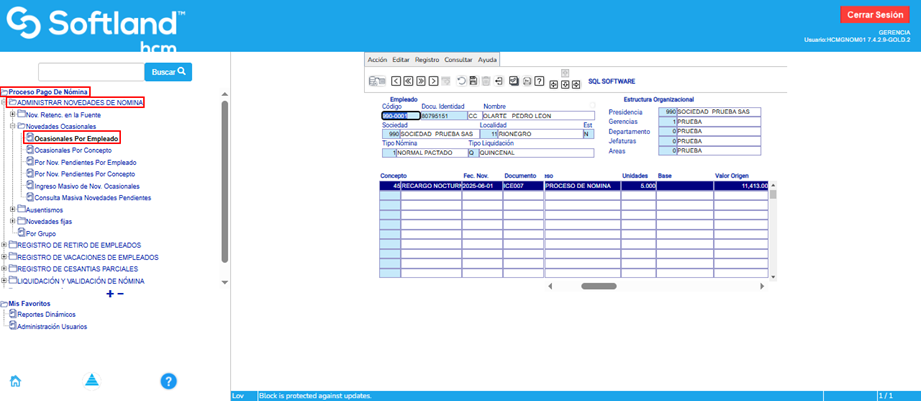Click the exit door icon in the toolbar

[498, 81]
